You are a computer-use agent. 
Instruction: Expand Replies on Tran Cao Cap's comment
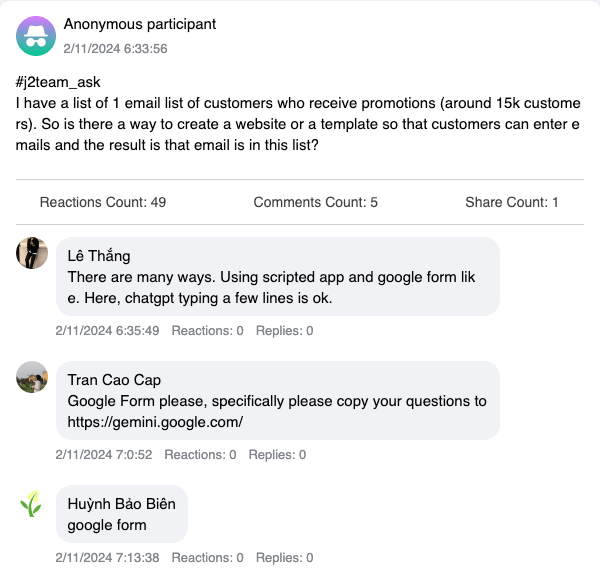point(277,454)
